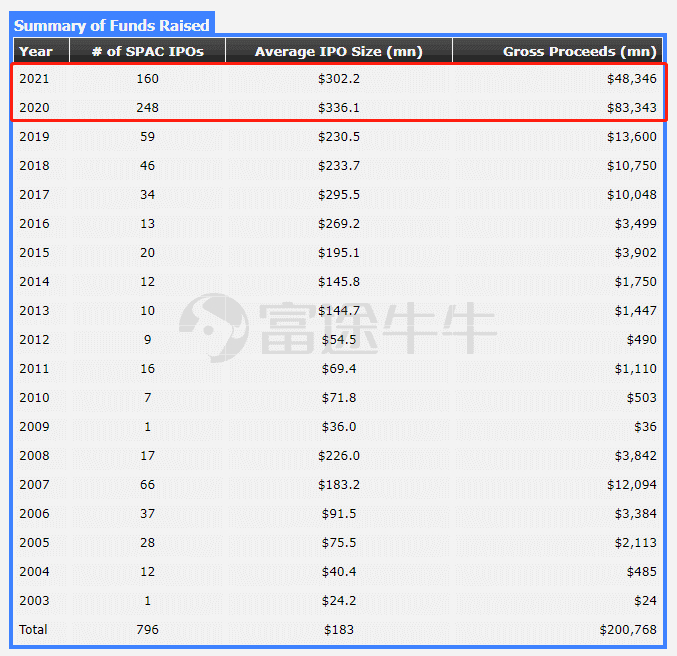Click the IPO count '59'
677x656 pixels.
(148, 136)
